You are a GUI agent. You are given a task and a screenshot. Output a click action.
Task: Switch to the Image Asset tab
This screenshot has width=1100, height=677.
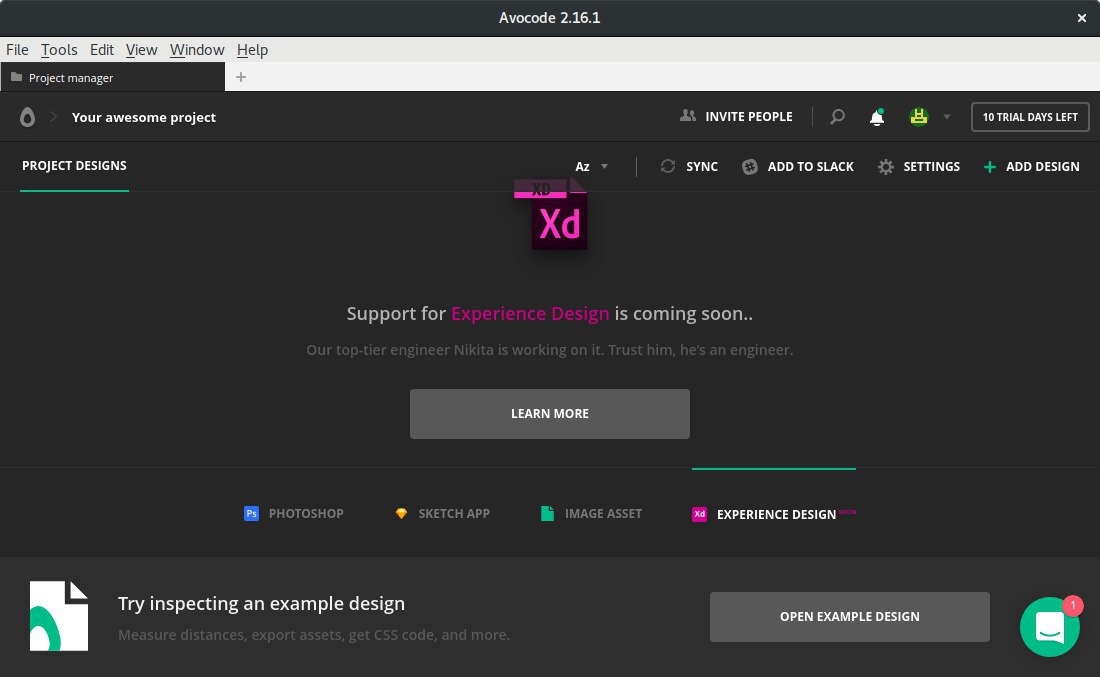603,514
